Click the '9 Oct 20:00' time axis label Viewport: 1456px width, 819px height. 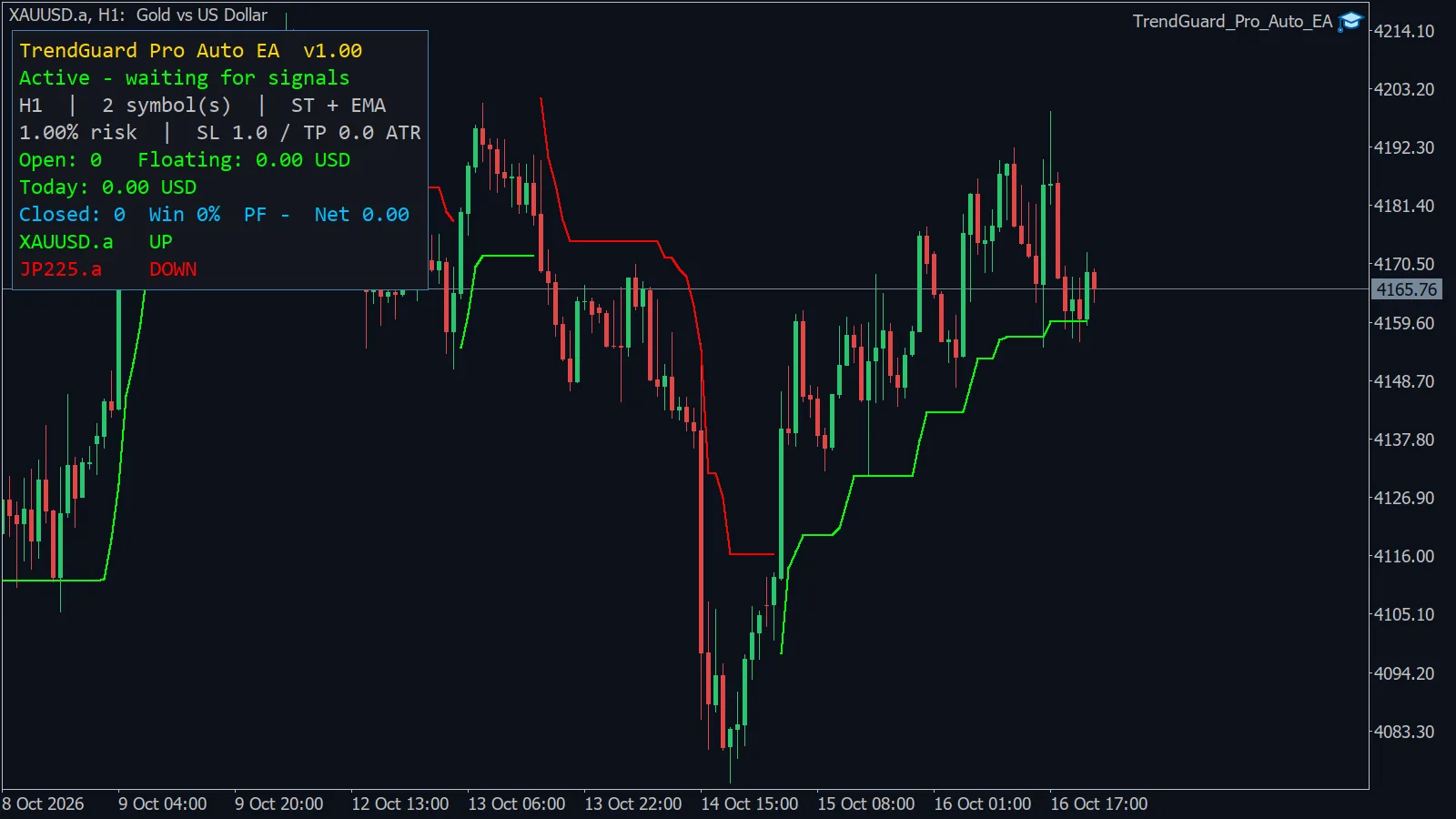coord(279,804)
